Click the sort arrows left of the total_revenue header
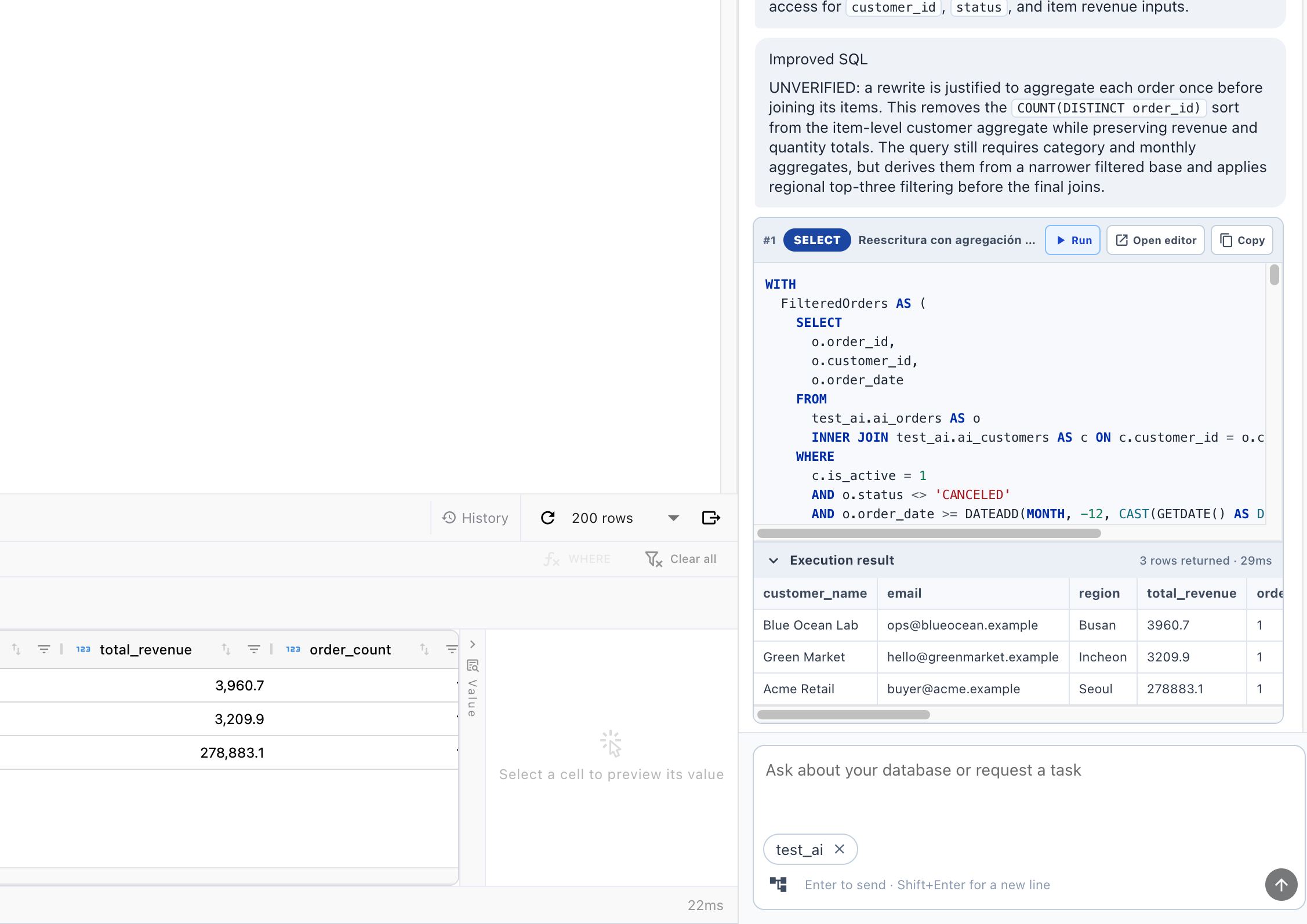The width and height of the screenshot is (1307, 924). click(16, 649)
